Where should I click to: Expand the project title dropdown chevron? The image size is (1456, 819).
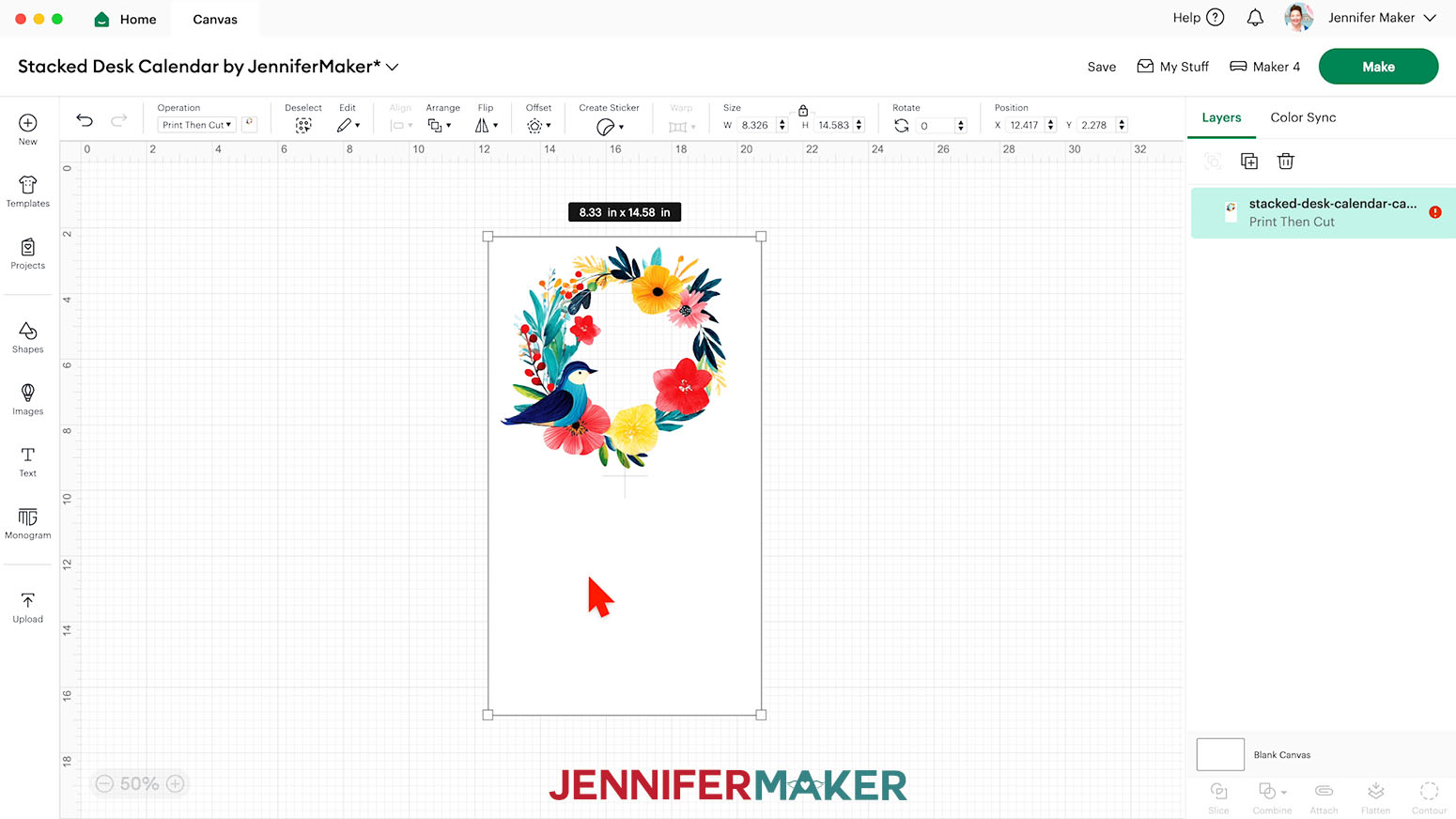pos(393,67)
